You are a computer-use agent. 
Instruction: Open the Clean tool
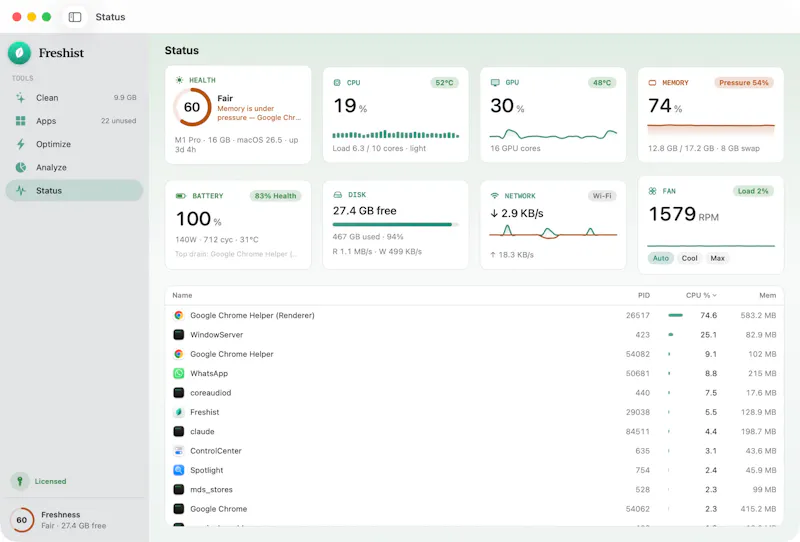[x=74, y=97]
